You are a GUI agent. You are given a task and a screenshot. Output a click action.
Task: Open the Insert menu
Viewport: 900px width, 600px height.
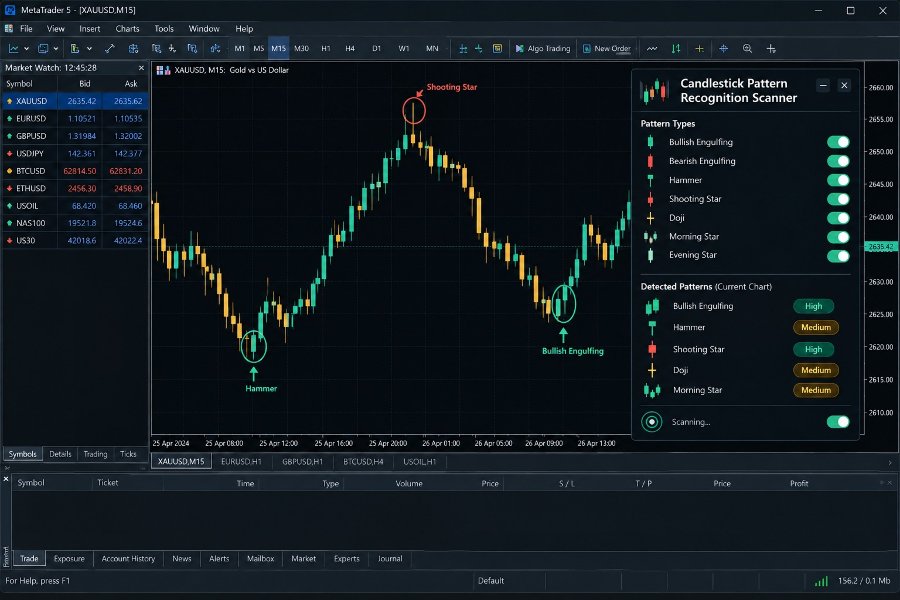point(90,29)
